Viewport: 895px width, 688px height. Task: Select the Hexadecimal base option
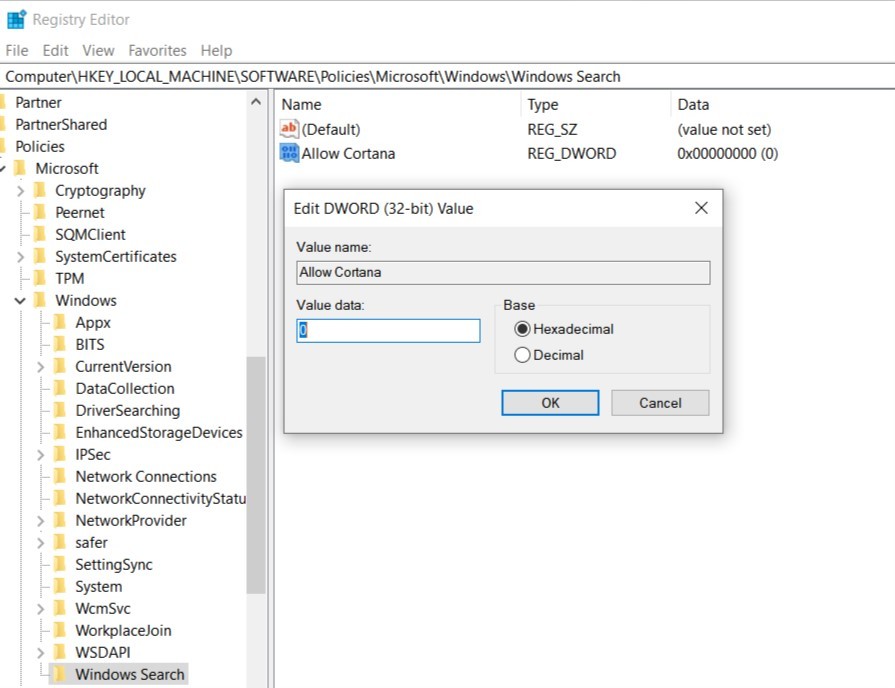[x=521, y=329]
